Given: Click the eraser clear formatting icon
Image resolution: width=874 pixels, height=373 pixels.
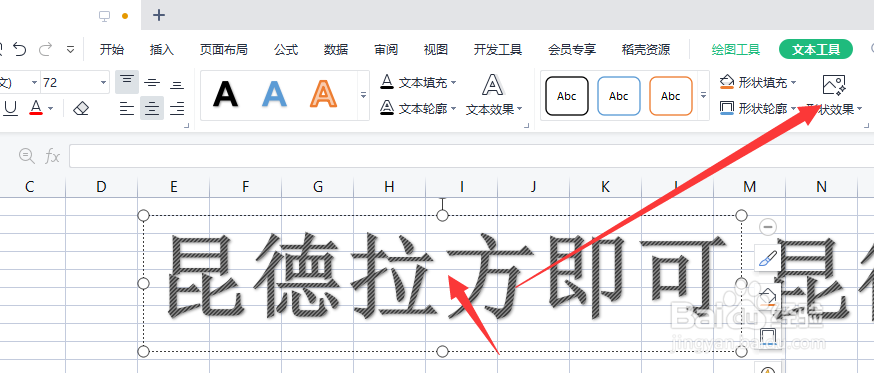Looking at the screenshot, I should tap(81, 108).
